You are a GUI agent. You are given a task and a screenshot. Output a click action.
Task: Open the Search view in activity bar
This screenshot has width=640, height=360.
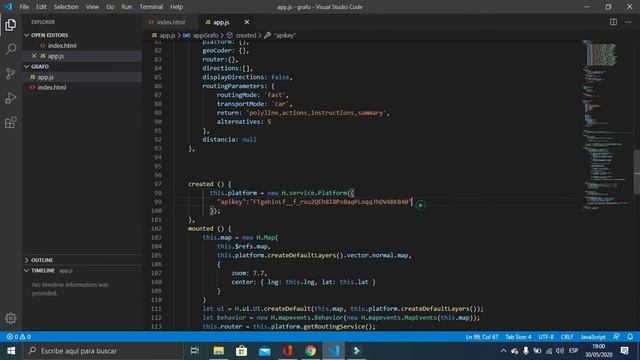tap(11, 49)
